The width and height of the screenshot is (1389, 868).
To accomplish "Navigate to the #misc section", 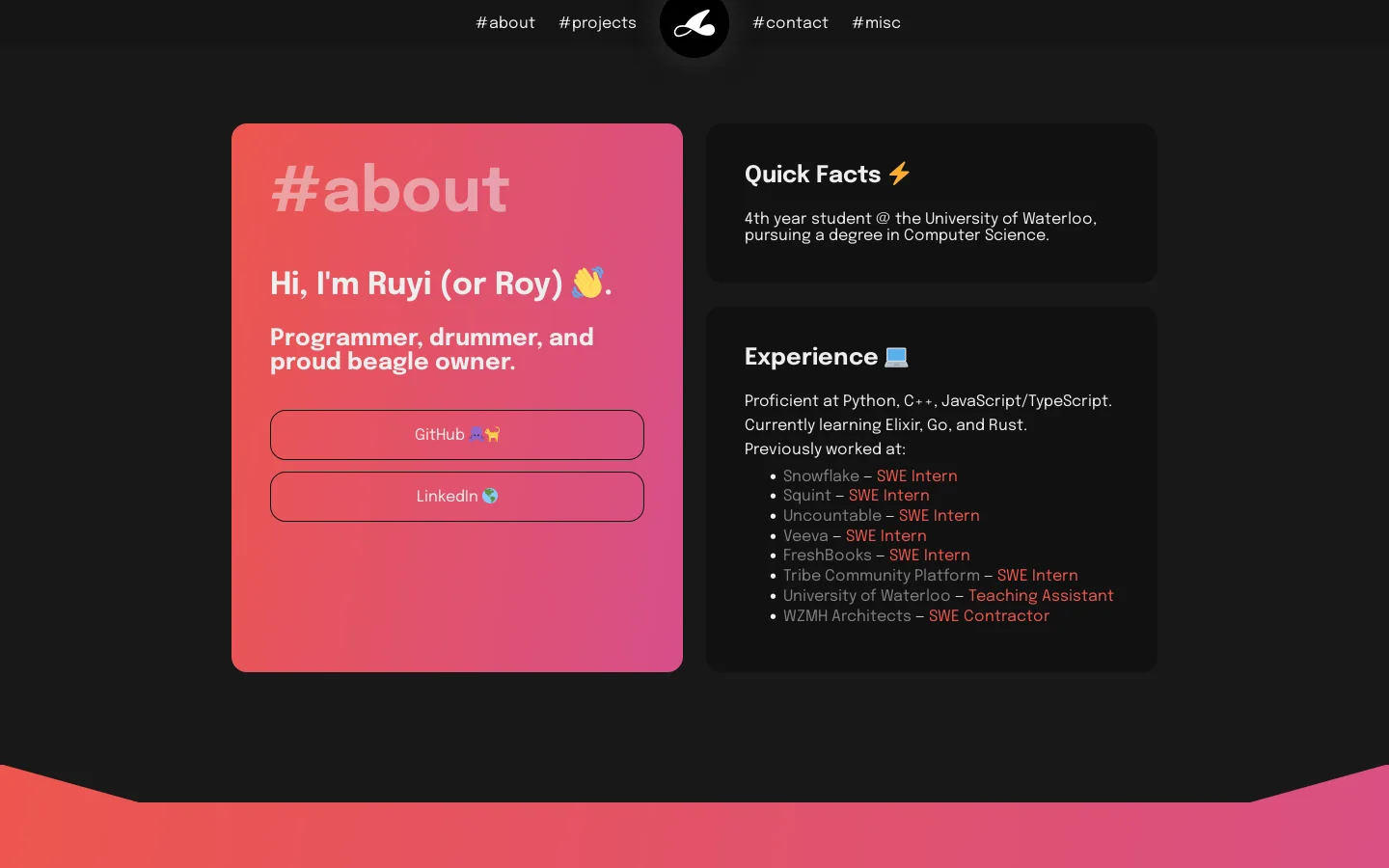I will point(877,23).
